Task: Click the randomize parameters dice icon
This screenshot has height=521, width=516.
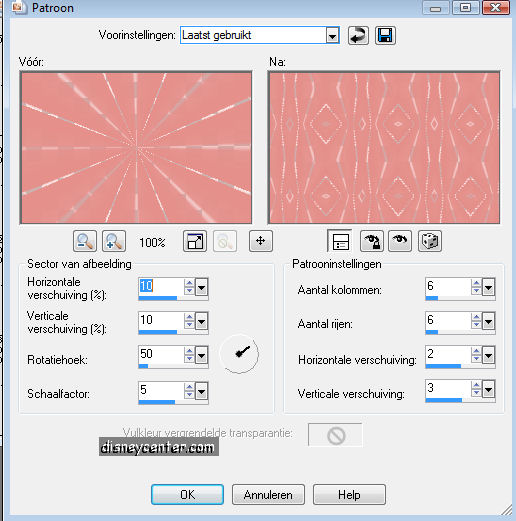Action: pyautogui.click(x=430, y=241)
